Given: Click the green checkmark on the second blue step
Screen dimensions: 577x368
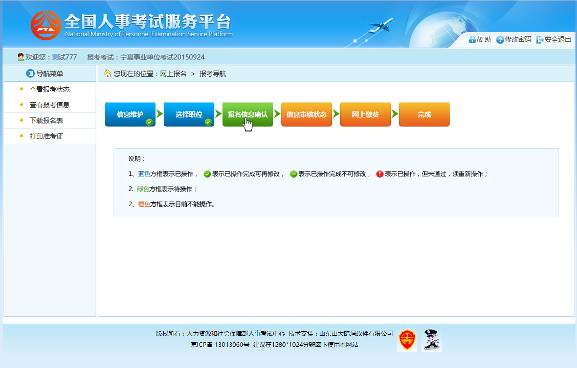Looking at the screenshot, I should click(x=208, y=122).
